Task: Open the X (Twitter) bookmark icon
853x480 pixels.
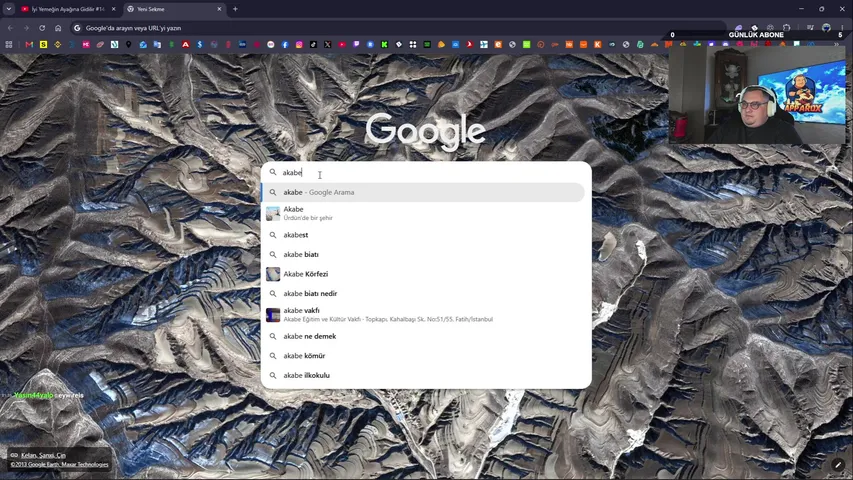Action: pos(327,45)
